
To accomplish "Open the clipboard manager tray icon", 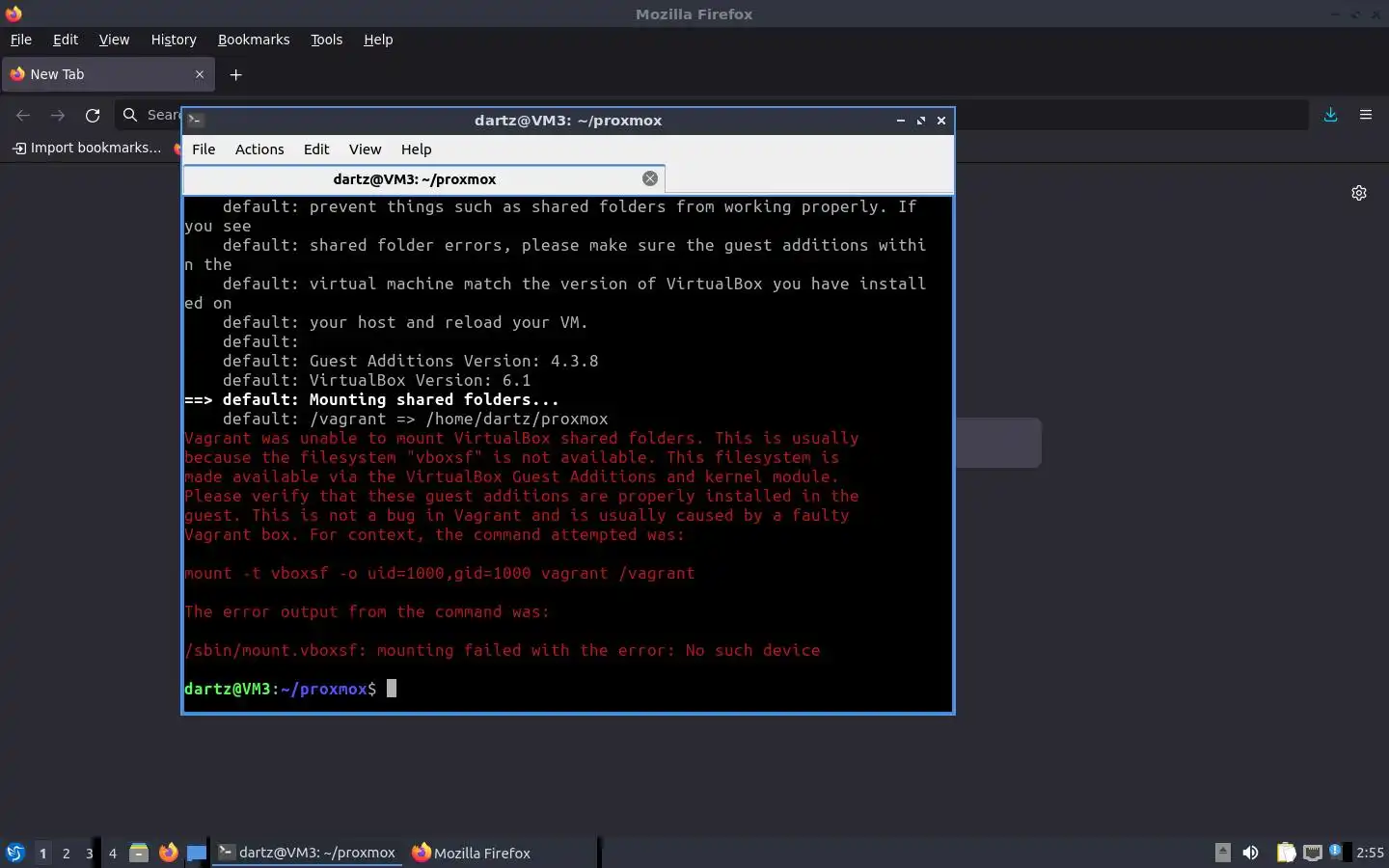I will coord(1286,853).
